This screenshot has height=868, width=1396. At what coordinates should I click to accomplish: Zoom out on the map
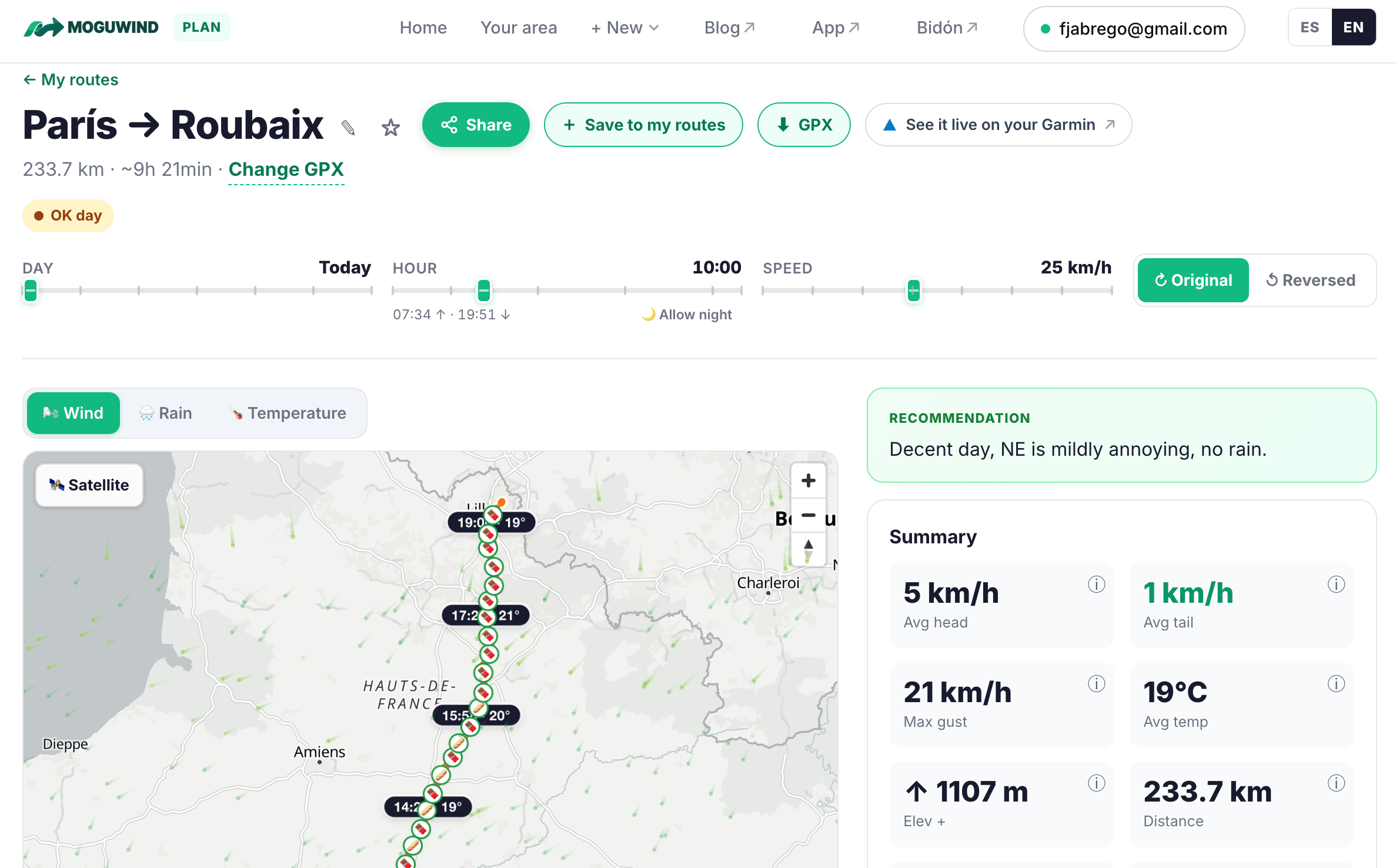[809, 515]
